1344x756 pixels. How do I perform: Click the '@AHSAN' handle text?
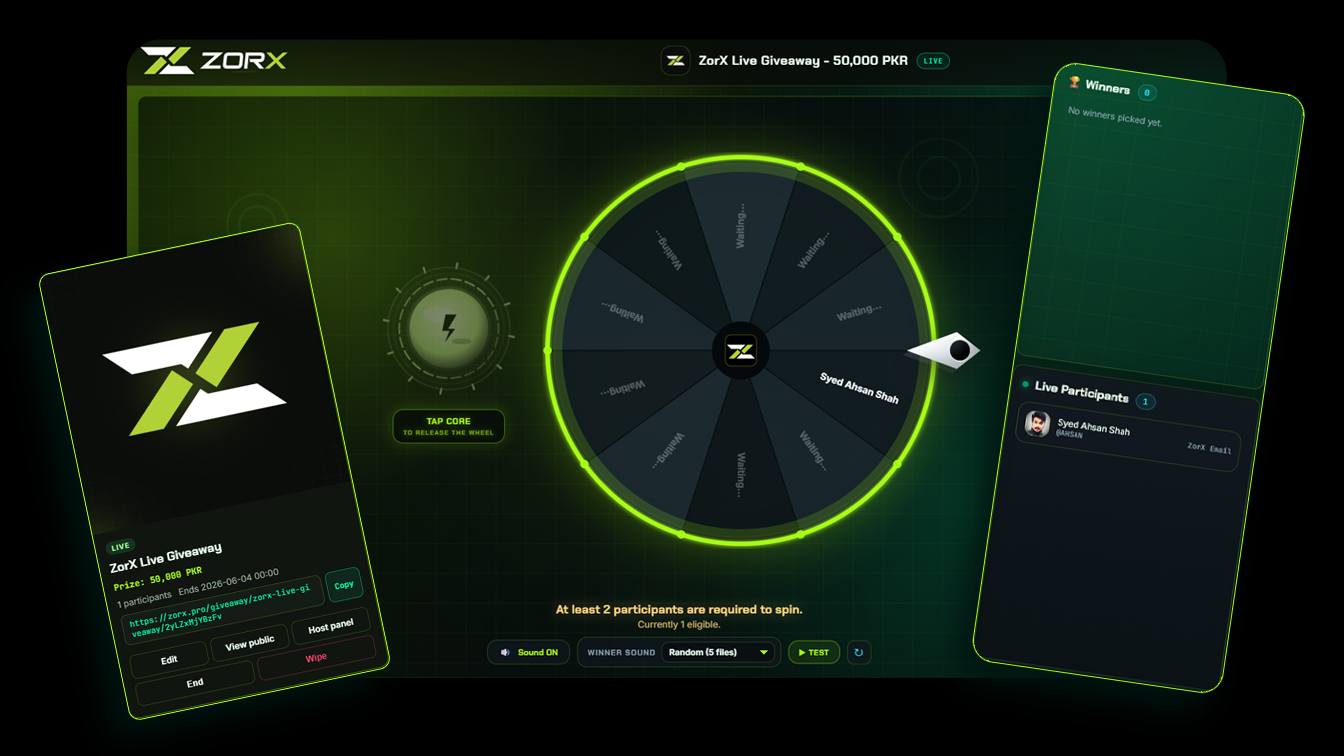click(x=1069, y=435)
